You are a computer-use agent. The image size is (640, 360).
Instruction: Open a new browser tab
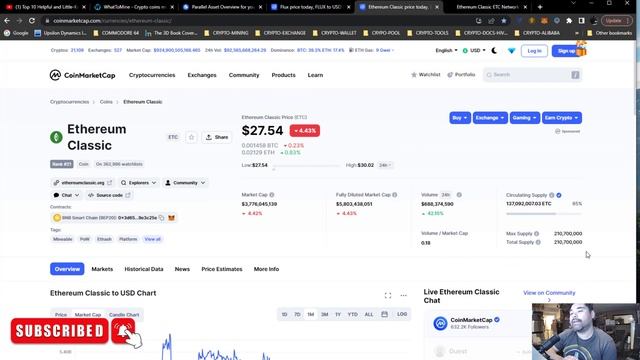coord(540,7)
